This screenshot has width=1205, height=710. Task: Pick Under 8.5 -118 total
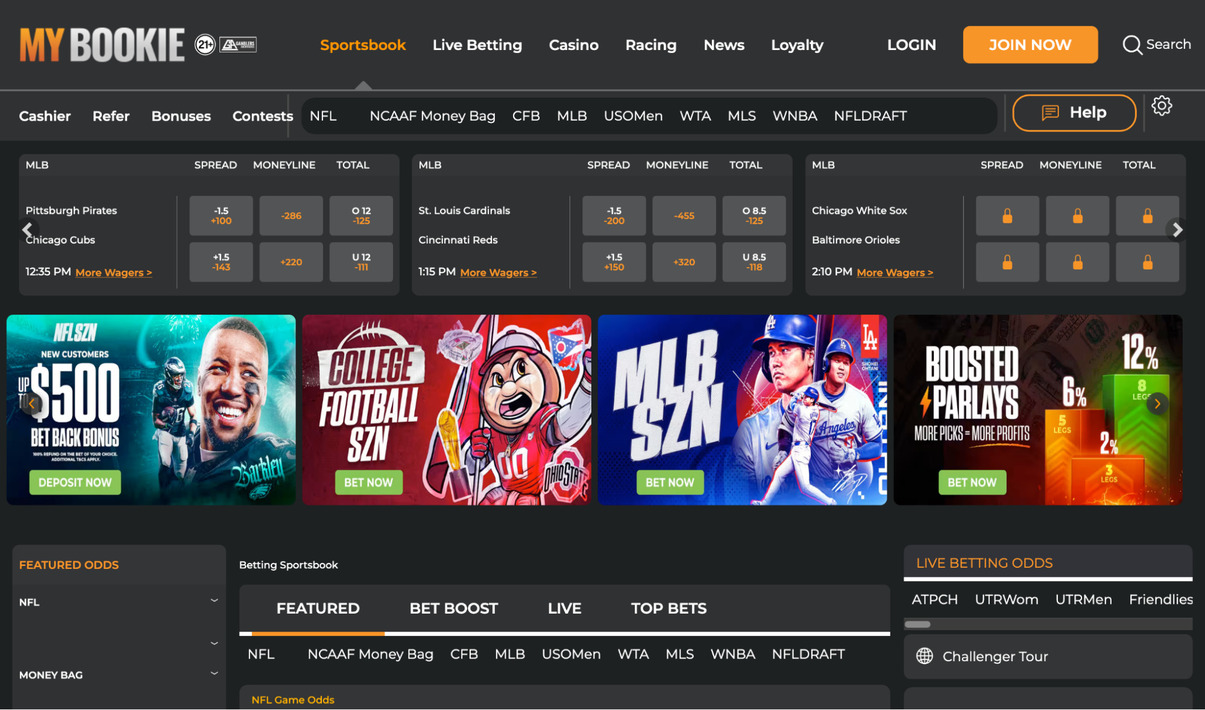754,262
